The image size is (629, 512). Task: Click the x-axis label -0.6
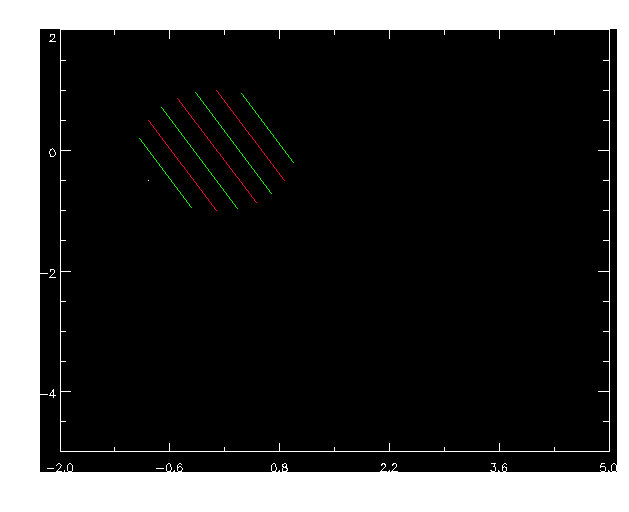click(x=170, y=467)
